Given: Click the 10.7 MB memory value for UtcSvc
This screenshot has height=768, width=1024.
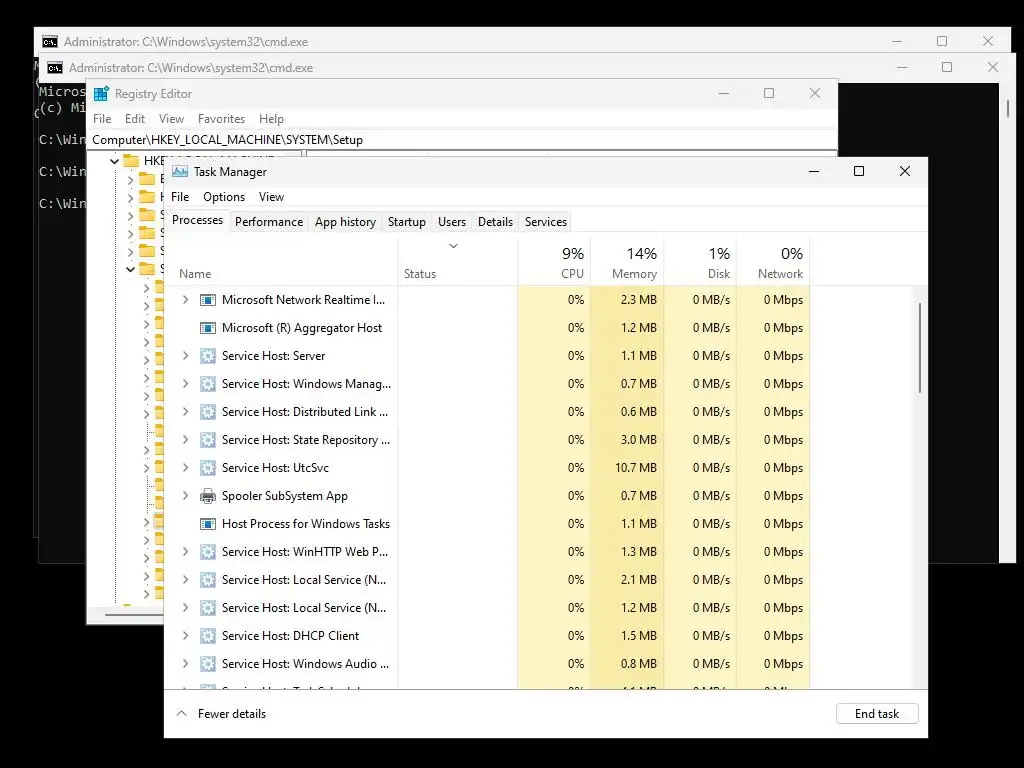Looking at the screenshot, I should tap(635, 468).
